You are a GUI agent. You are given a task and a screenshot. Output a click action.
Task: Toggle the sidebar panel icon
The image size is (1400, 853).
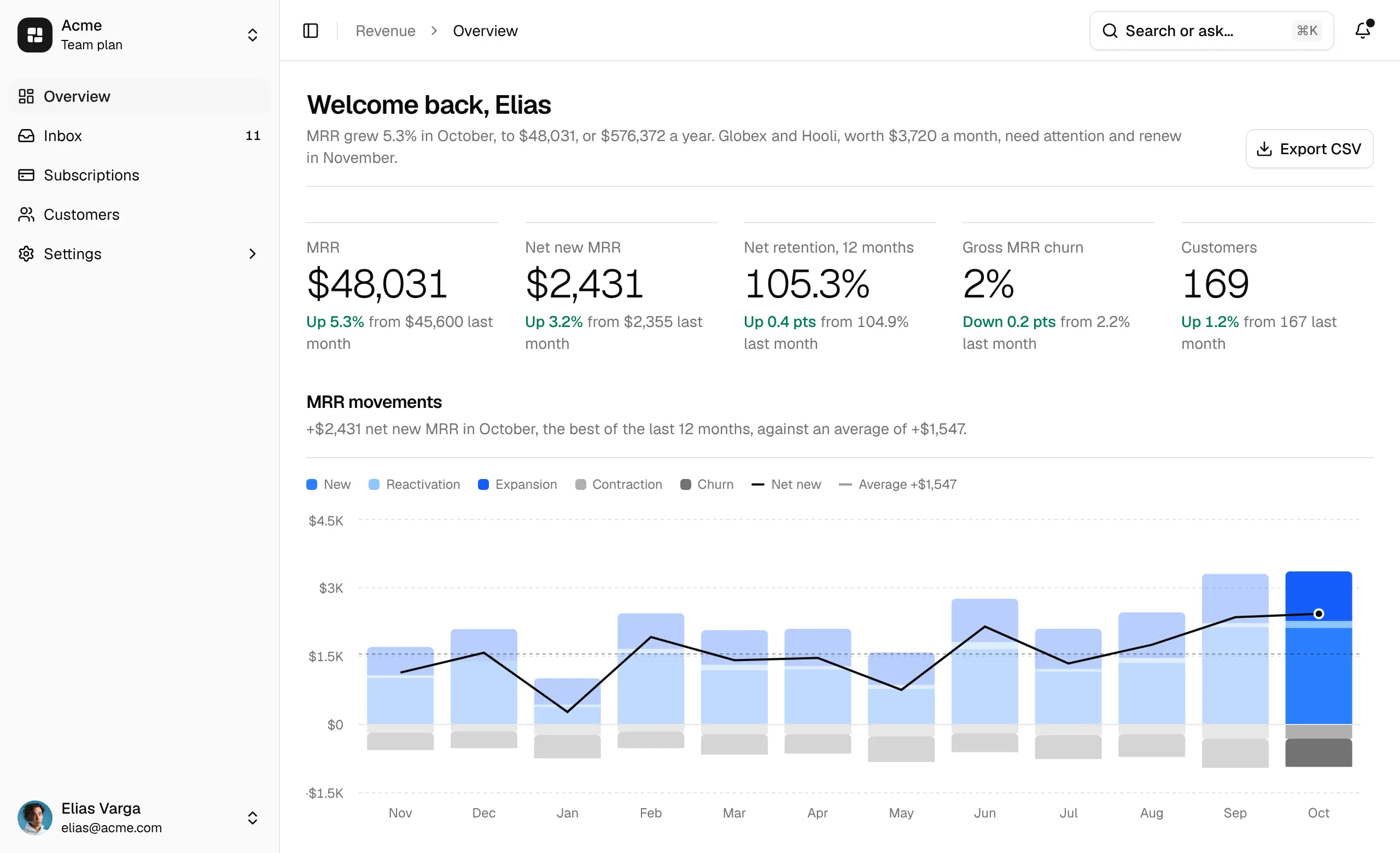pos(311,31)
